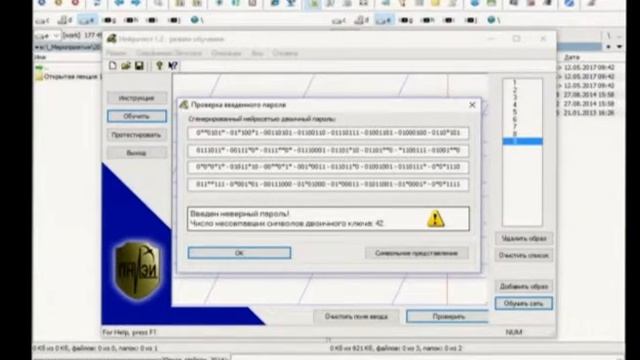
Task: Click the context help arrow-question icon
Action: [173, 66]
